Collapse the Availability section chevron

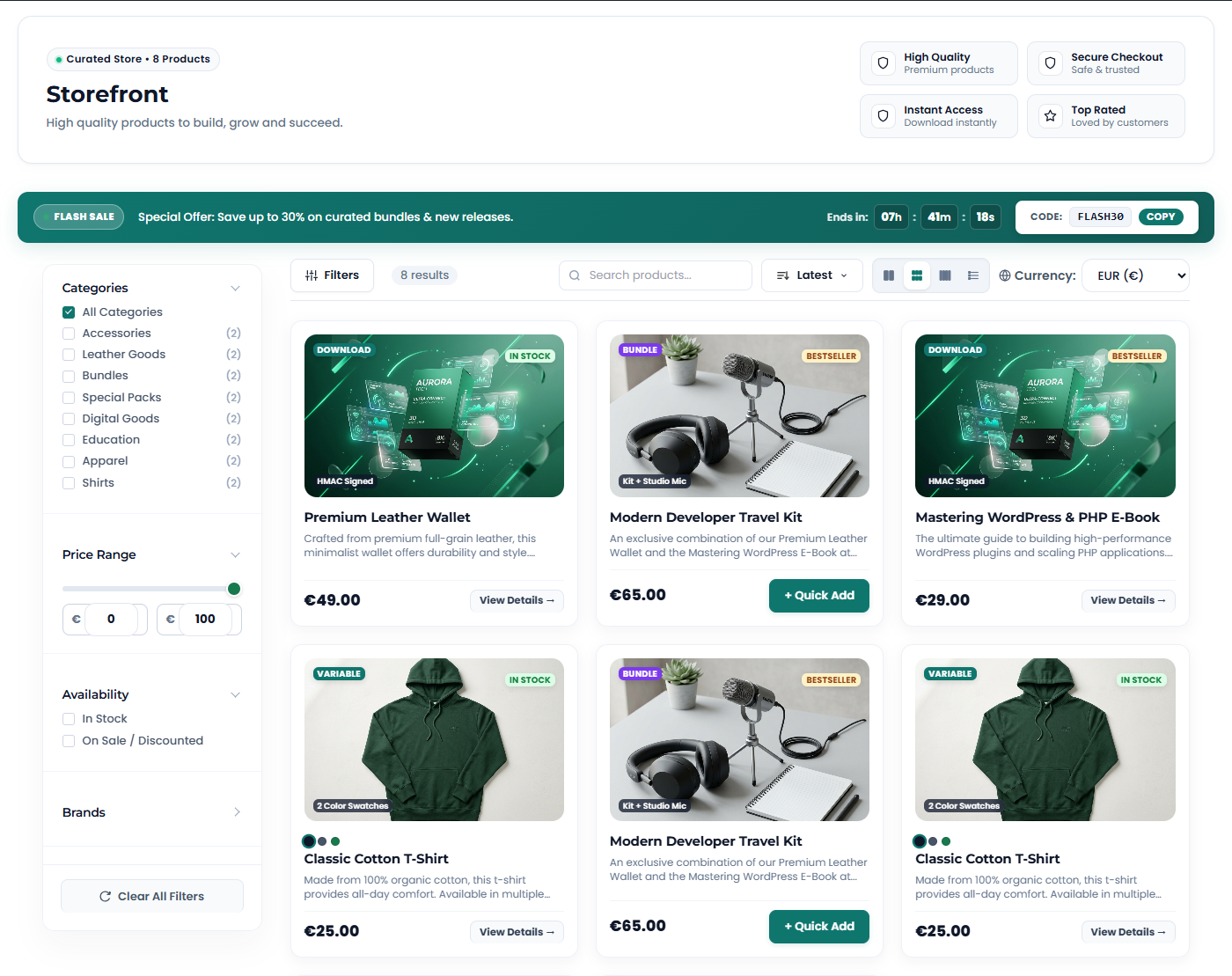pyautogui.click(x=235, y=694)
